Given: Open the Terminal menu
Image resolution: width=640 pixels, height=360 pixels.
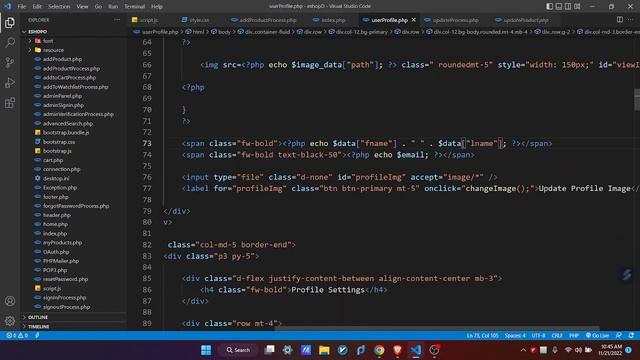Looking at the screenshot, I should (x=134, y=7).
